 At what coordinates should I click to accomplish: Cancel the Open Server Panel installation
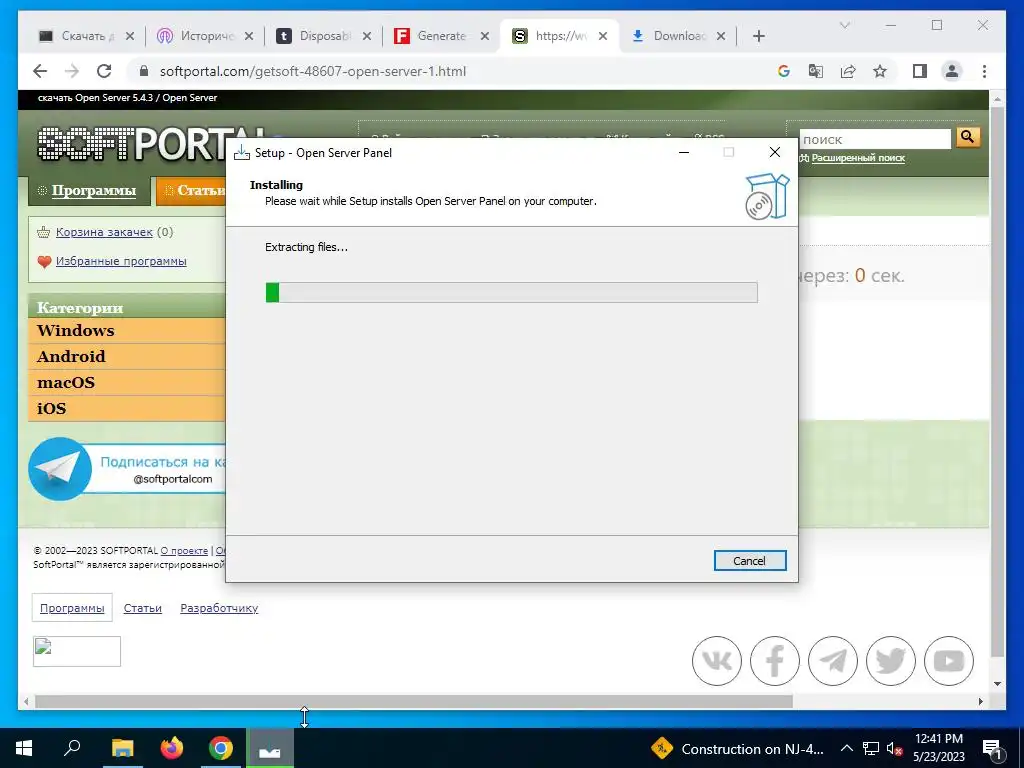pos(750,560)
